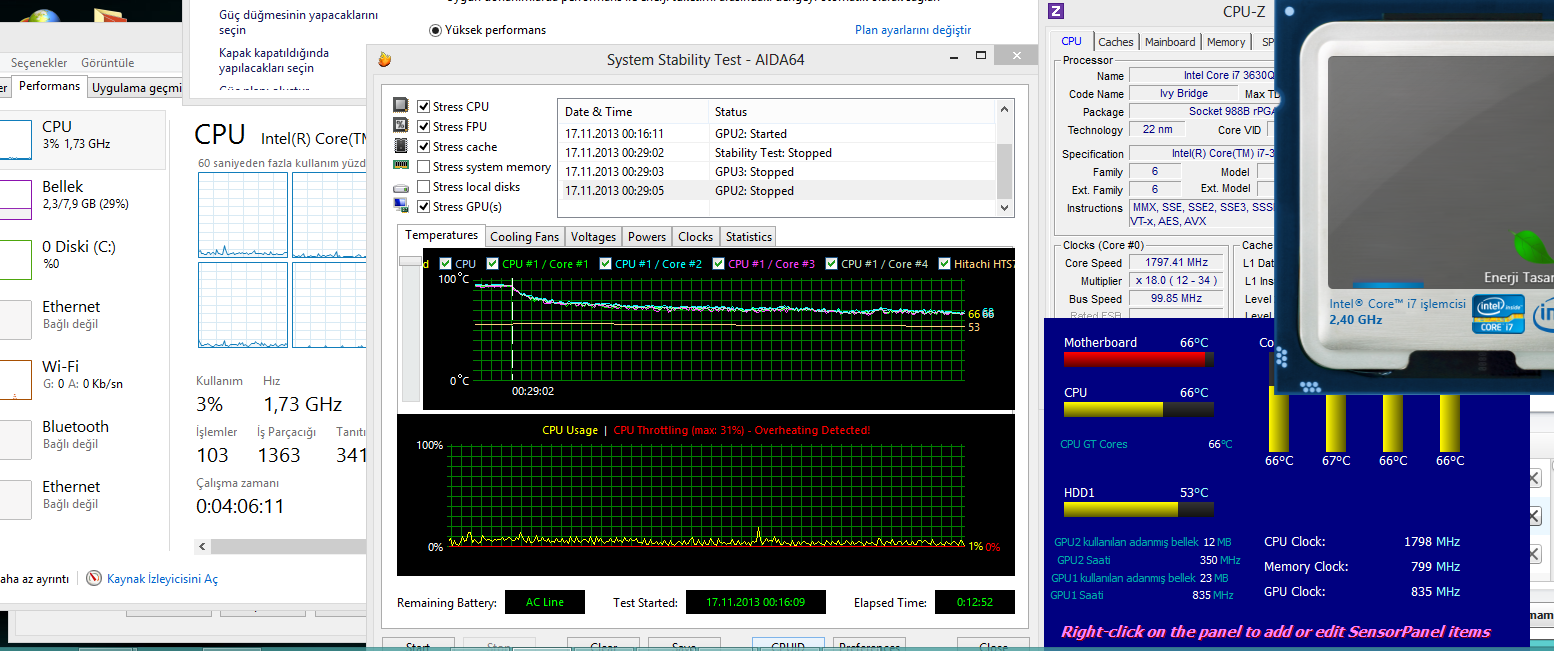This screenshot has height=651, width=1554.
Task: Toggle the CPU #1 / Core #4 graph checkbox
Action: pos(831,264)
